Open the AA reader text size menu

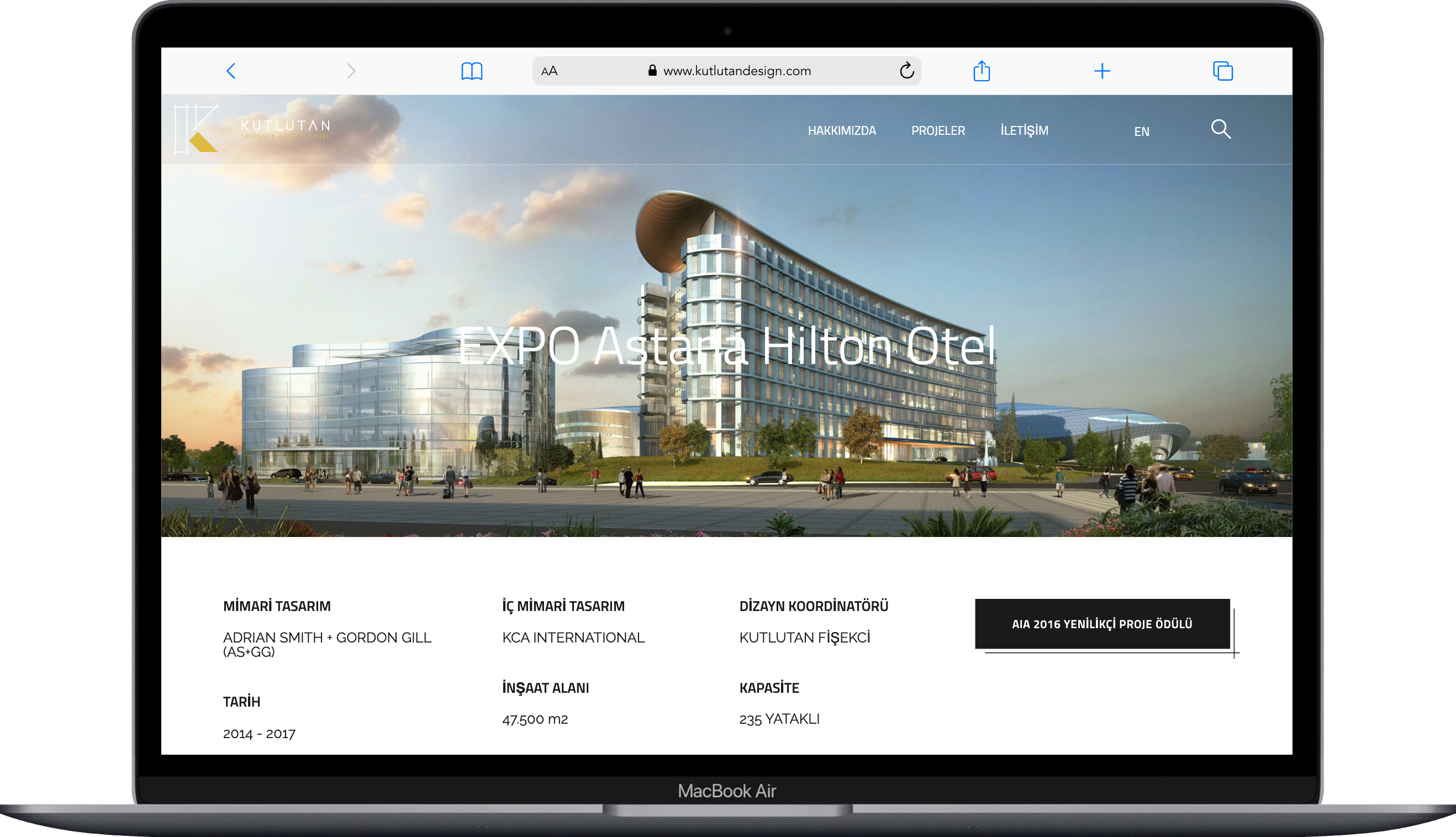(549, 71)
